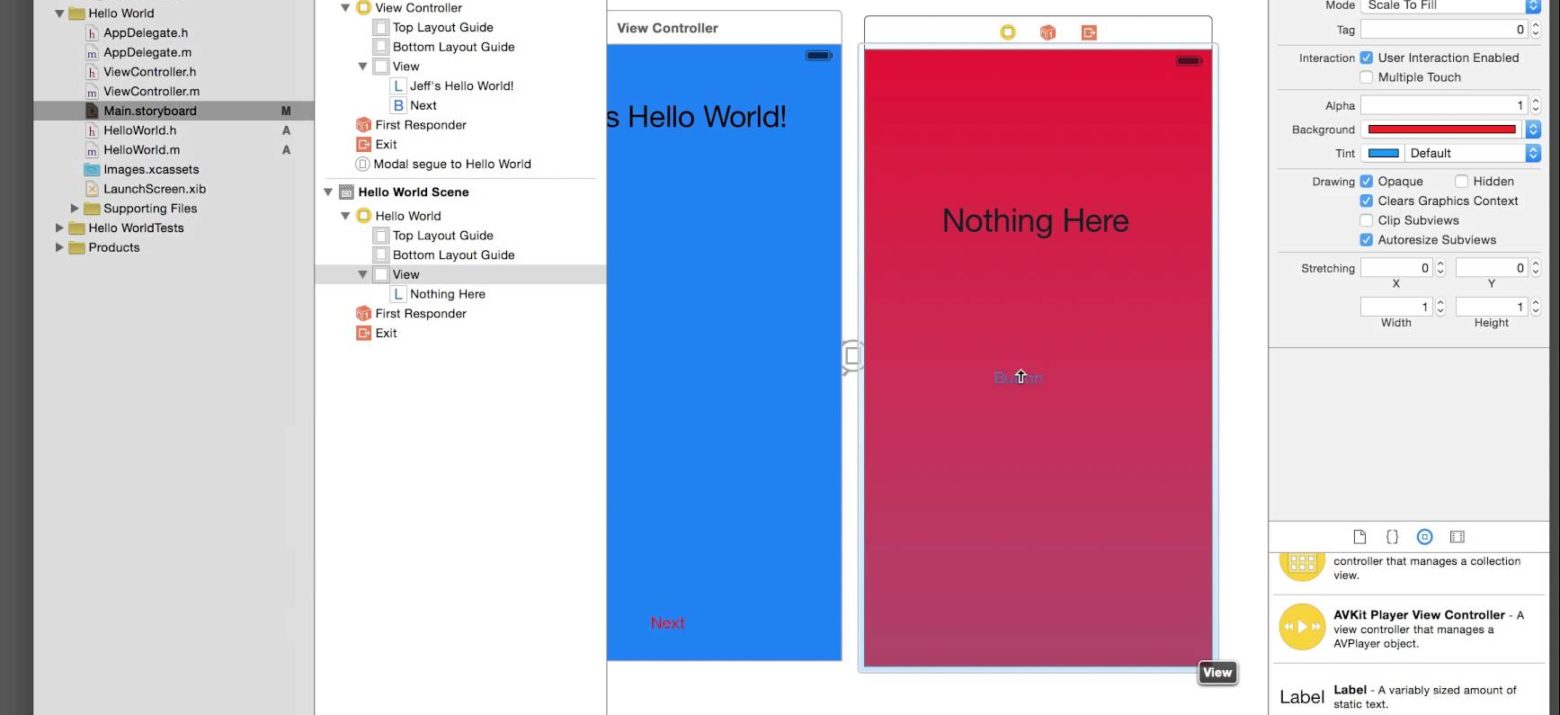Select Main.storyboard in the project navigator

point(149,111)
